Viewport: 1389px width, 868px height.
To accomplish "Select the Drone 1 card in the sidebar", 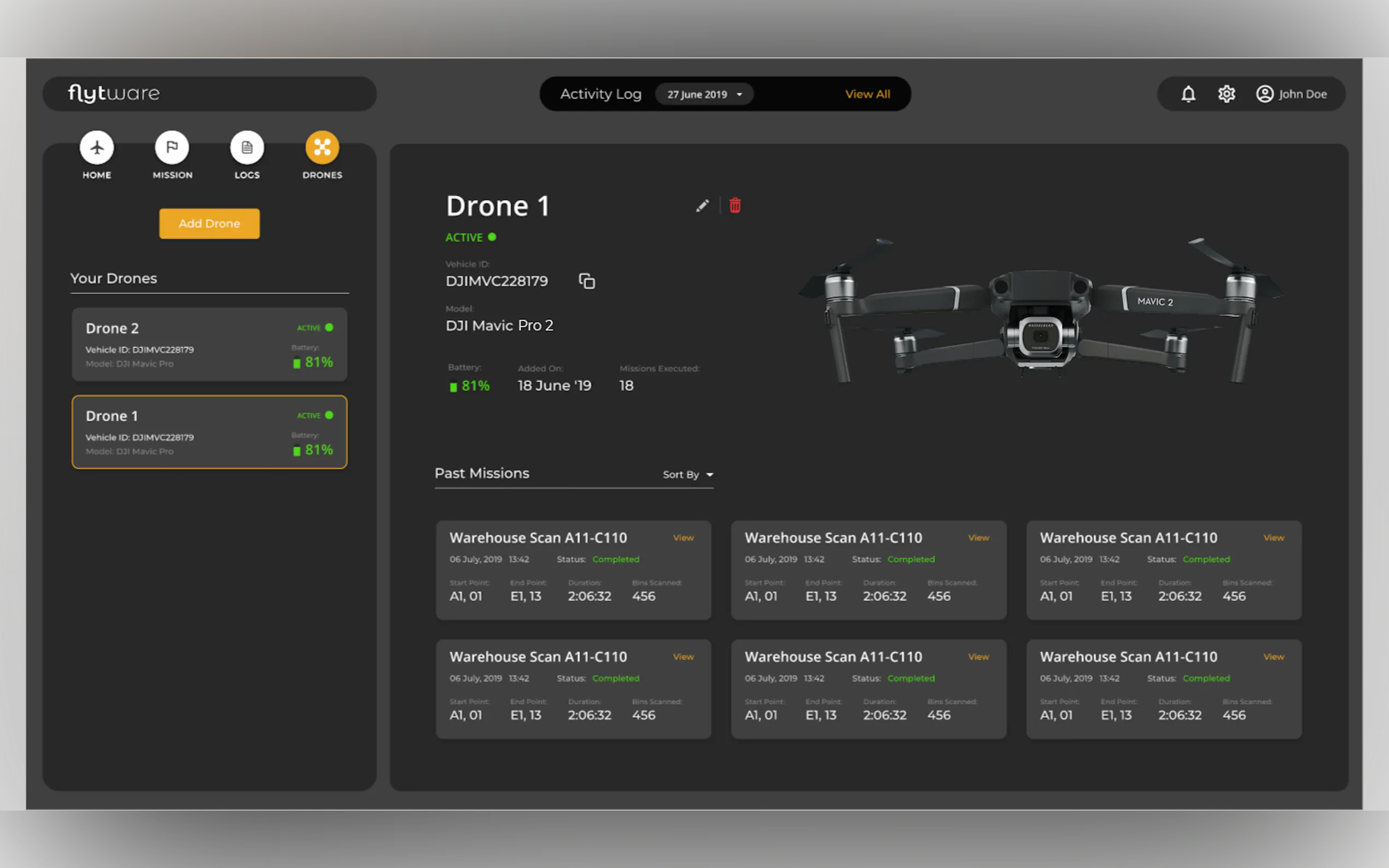I will (x=209, y=432).
